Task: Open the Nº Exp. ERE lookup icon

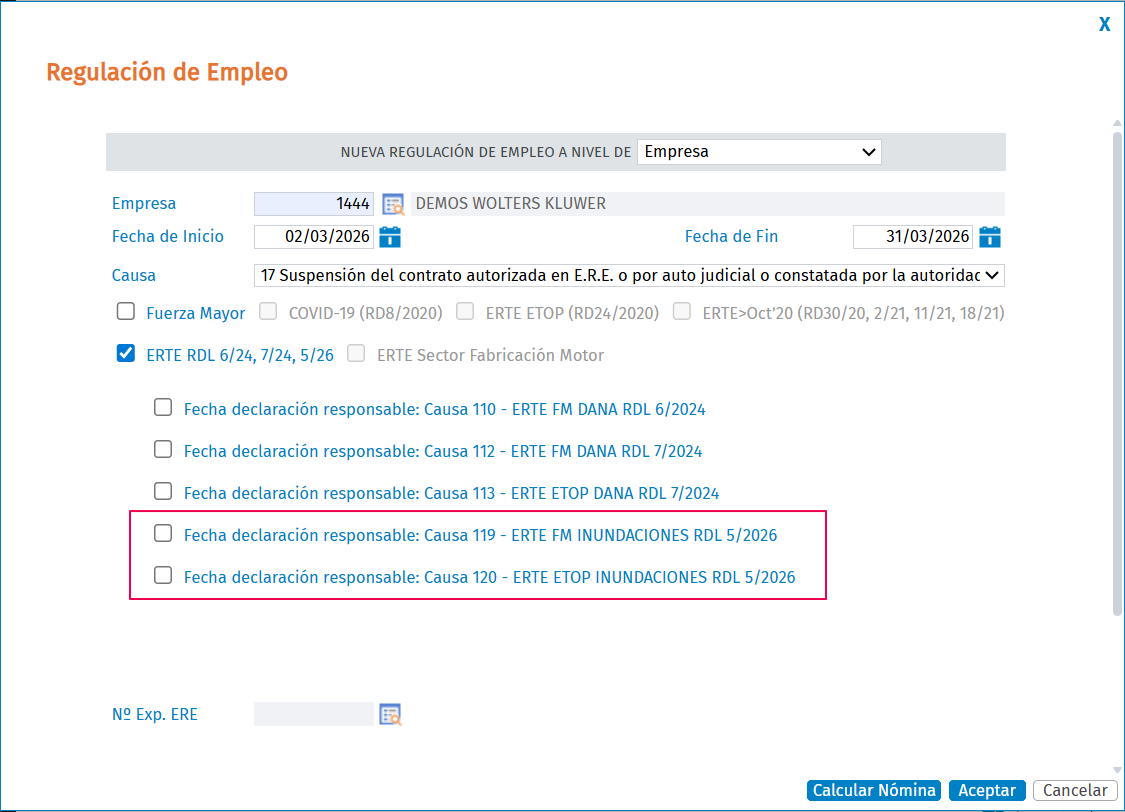Action: (390, 714)
